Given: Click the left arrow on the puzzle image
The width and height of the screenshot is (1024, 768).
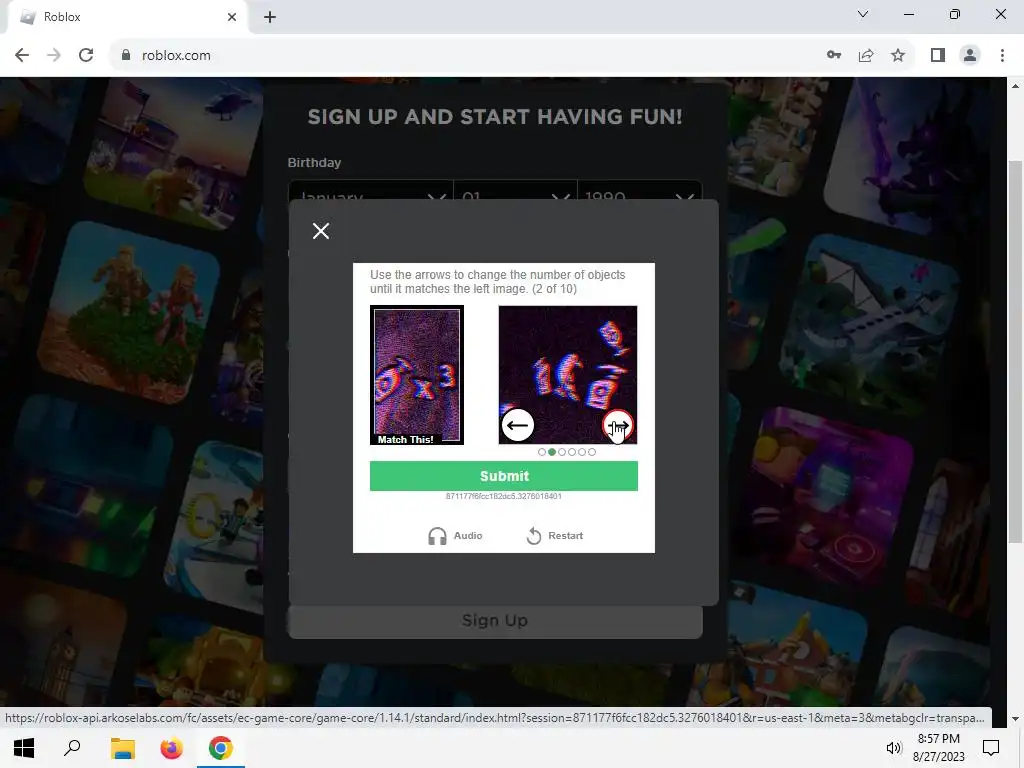Looking at the screenshot, I should coord(518,426).
